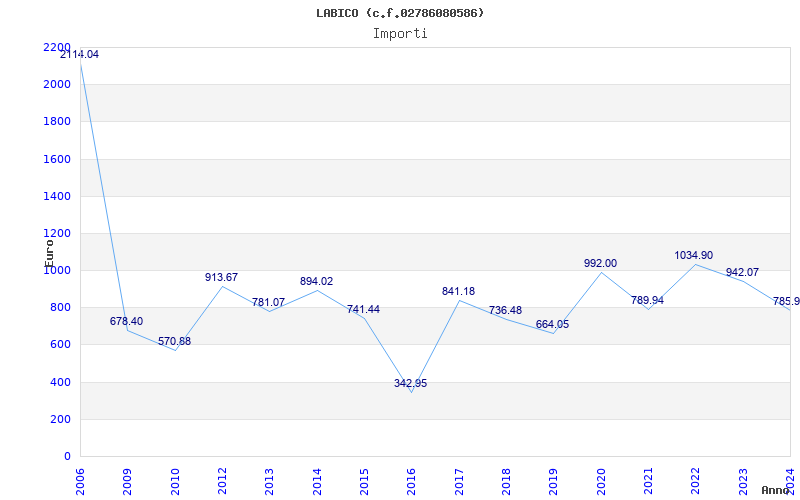Screen dimensions: 800x500
Task: Click the 2014 year tick label
Action: (x=317, y=482)
